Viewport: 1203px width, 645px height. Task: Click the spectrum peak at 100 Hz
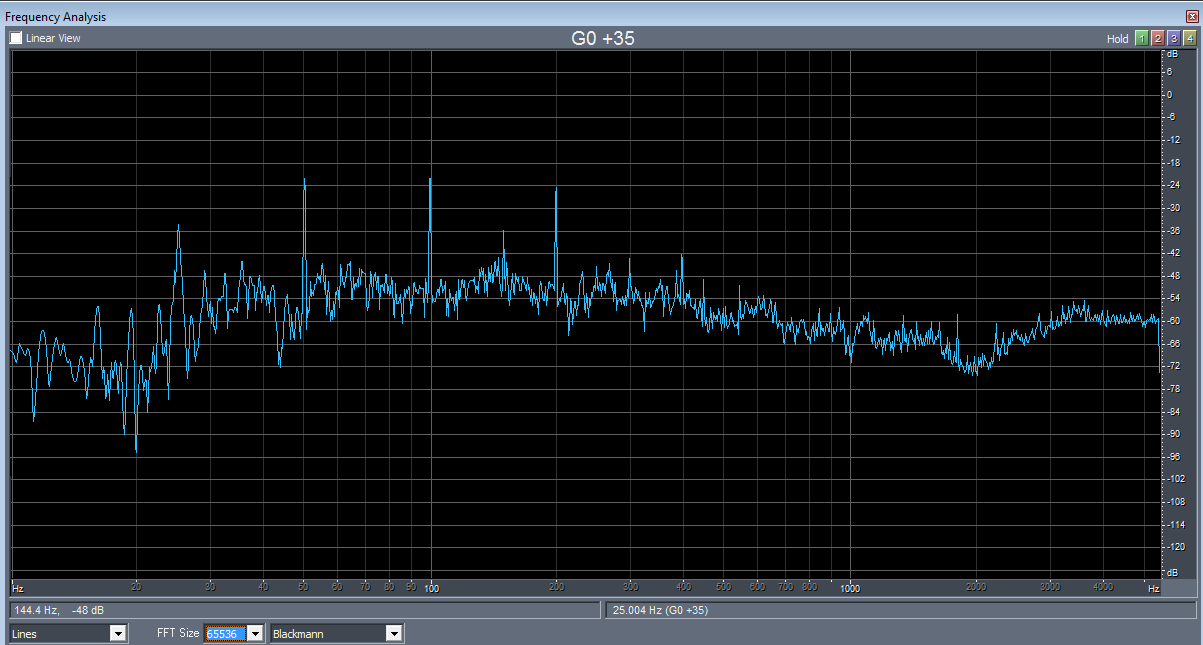point(430,182)
